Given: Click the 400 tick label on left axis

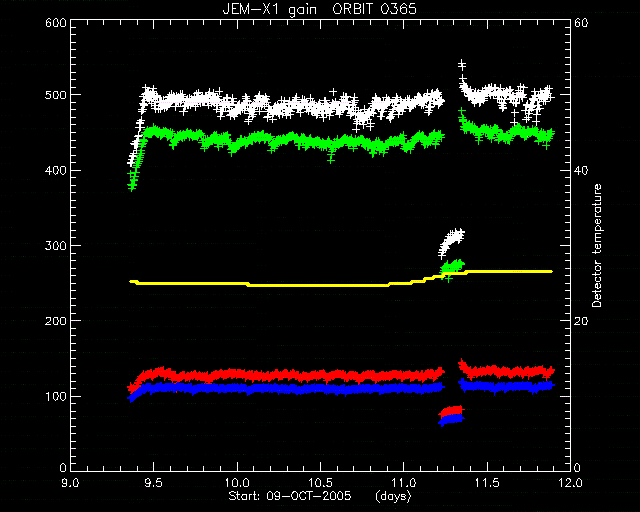Looking at the screenshot, I should (x=56, y=170).
